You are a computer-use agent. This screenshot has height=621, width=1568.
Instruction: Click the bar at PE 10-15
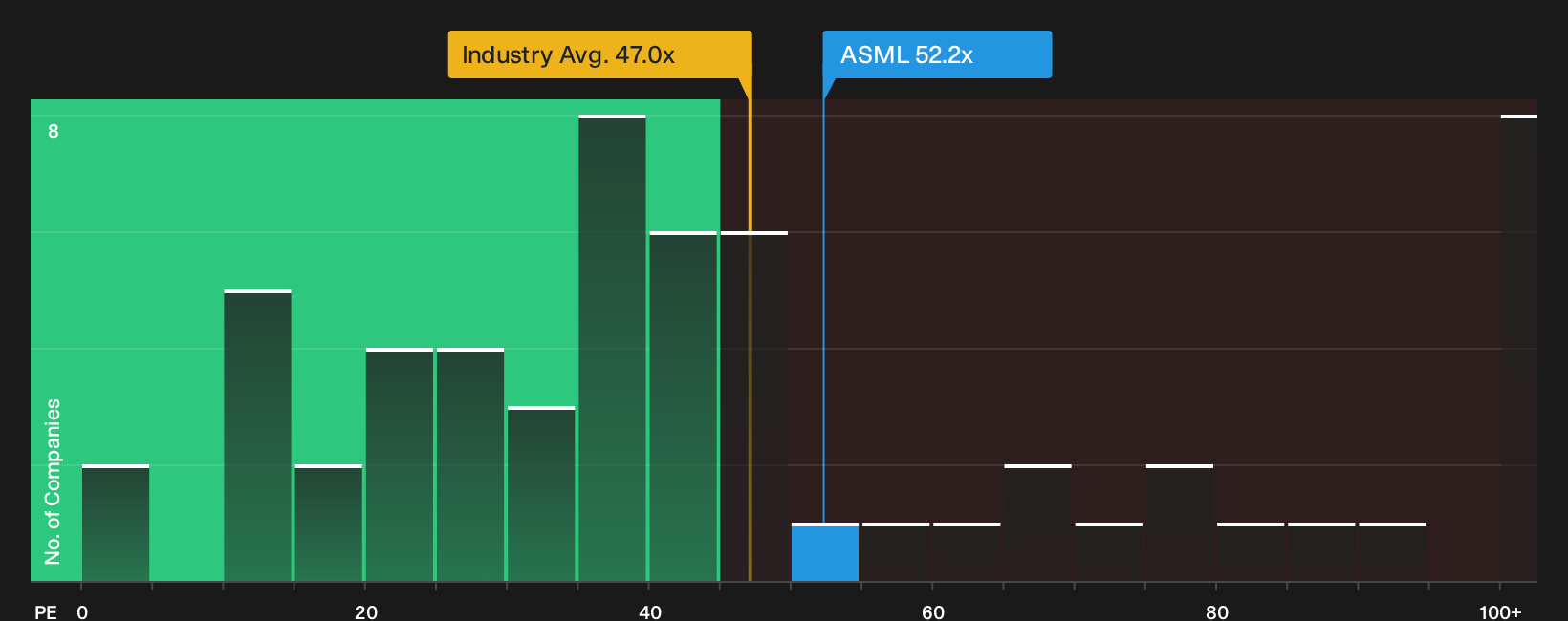(x=257, y=436)
